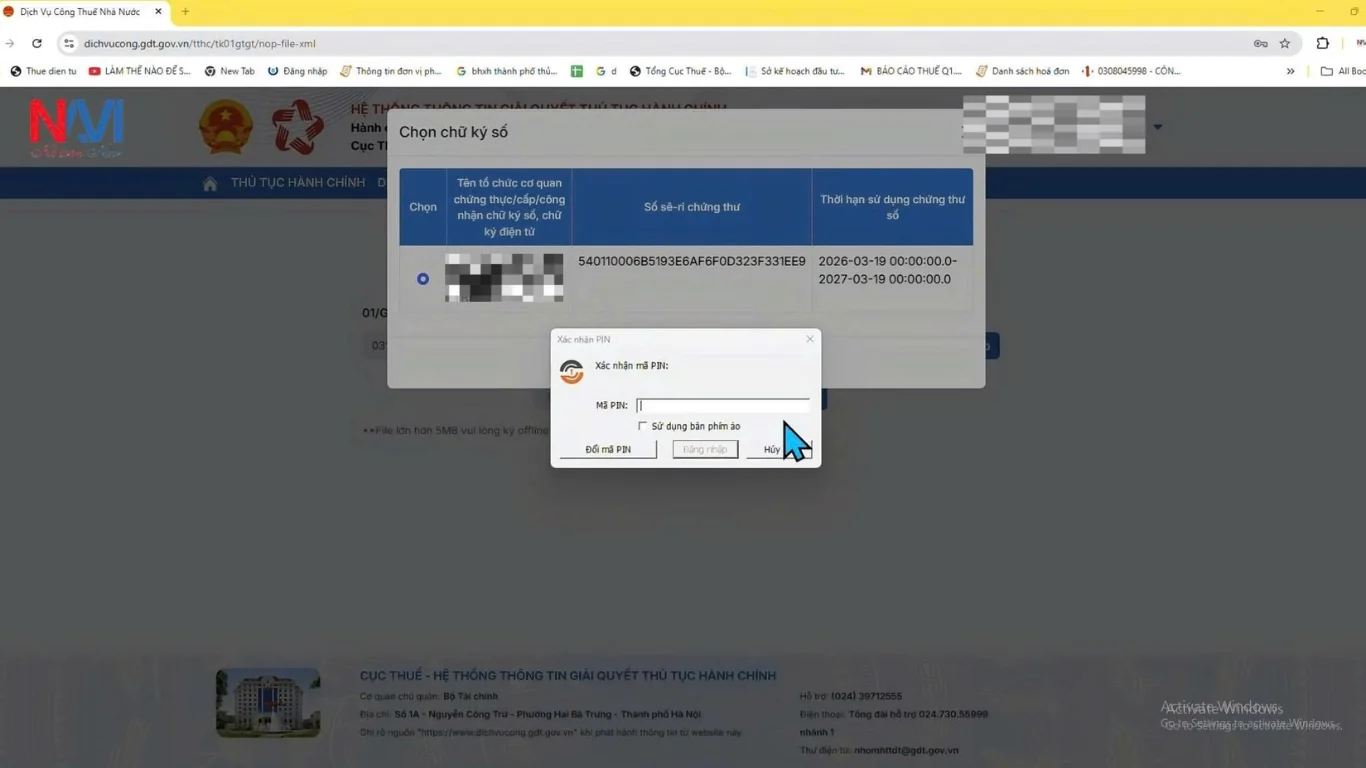Click the home icon in navigation bar
Viewport: 1366px width, 768px height.
(x=210, y=184)
